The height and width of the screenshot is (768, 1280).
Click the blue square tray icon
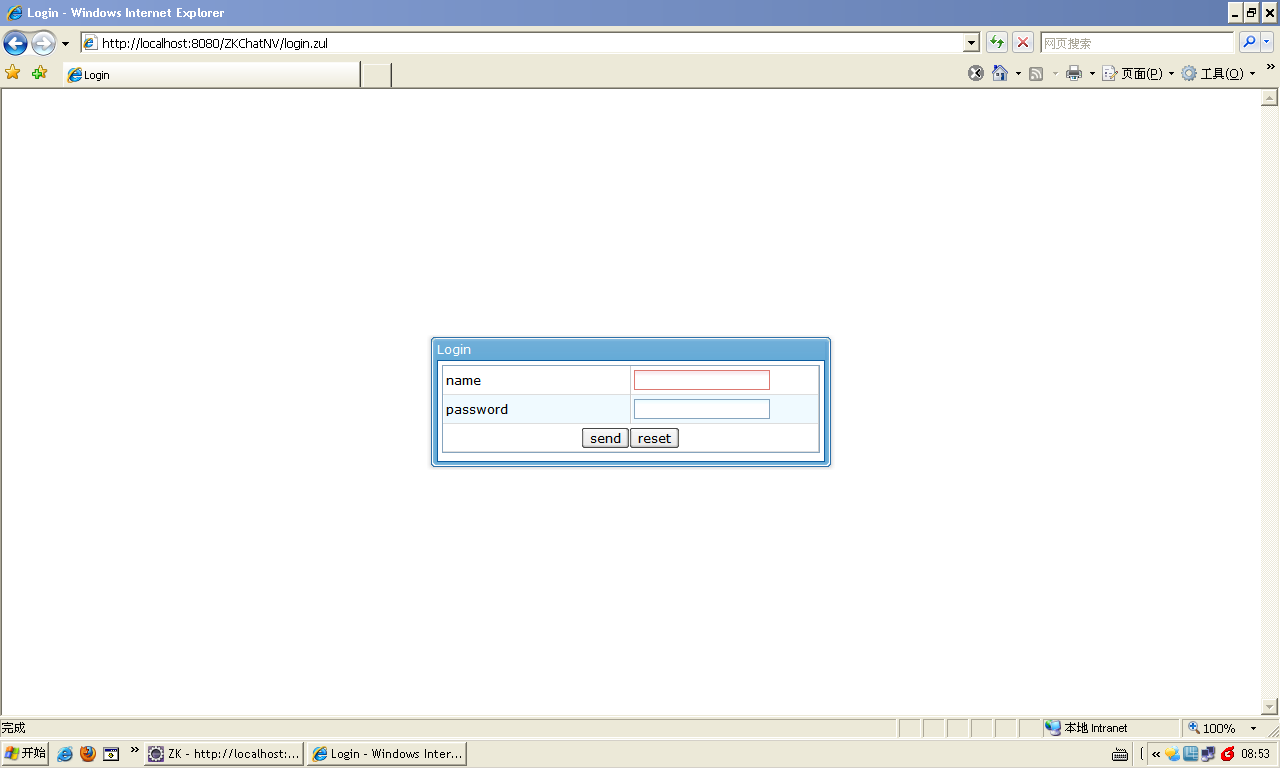pyautogui.click(x=1191, y=754)
